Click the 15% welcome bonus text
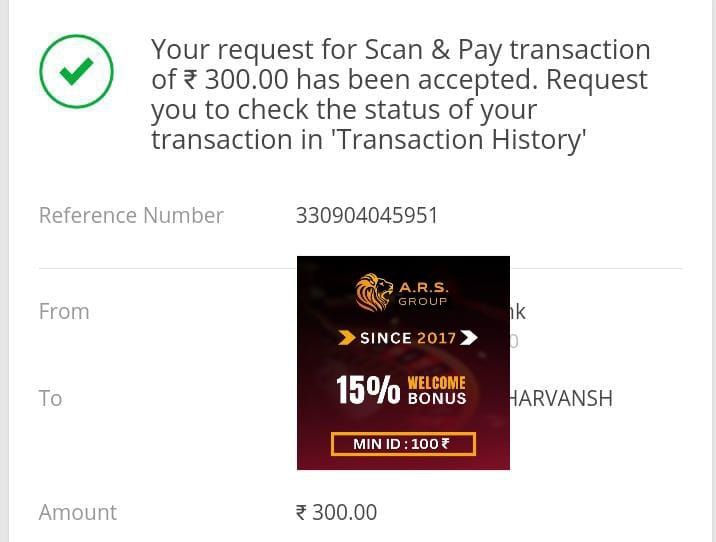The height and width of the screenshot is (542, 716). tap(367, 390)
